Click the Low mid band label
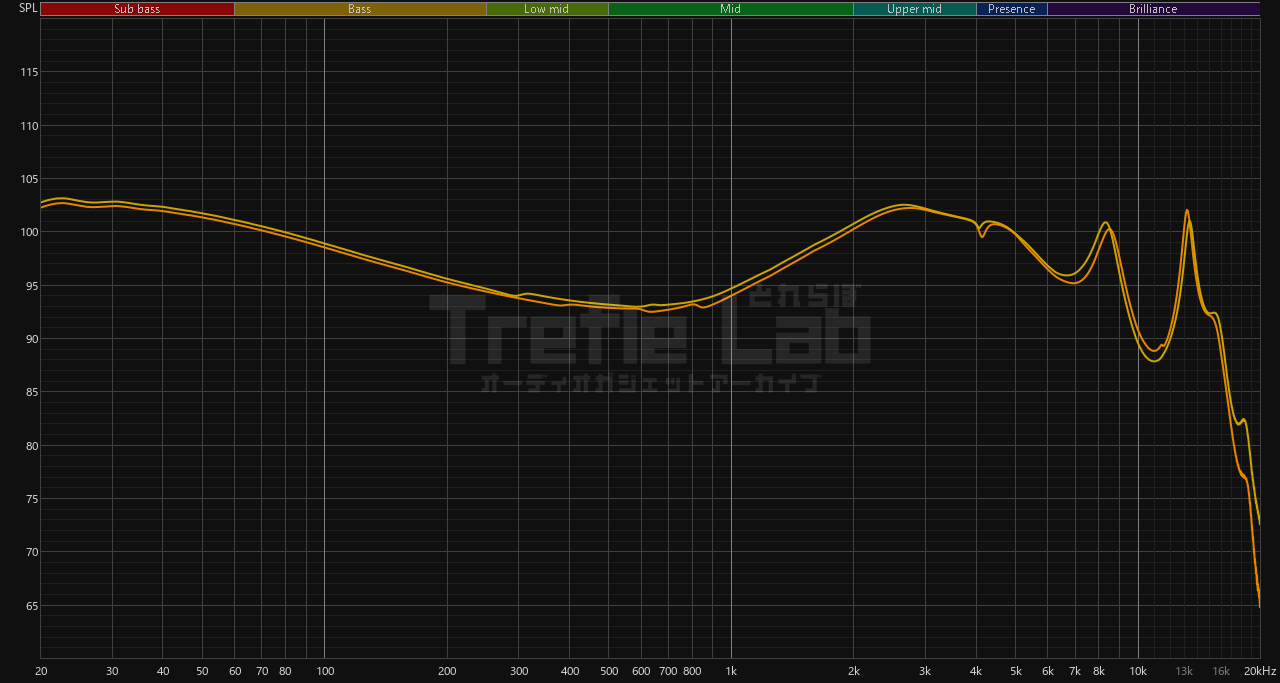This screenshot has height=683, width=1280. click(547, 9)
